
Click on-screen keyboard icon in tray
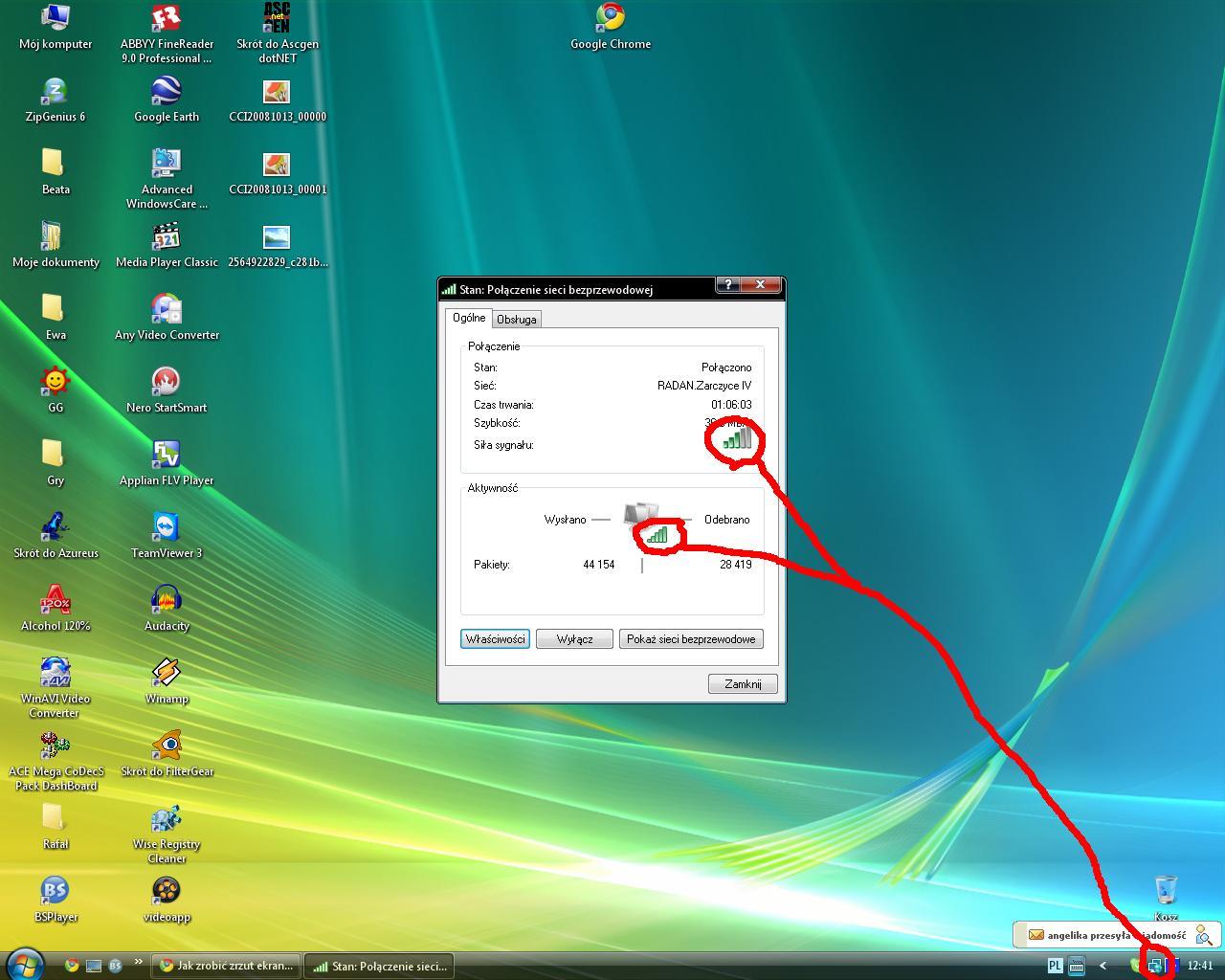click(1076, 966)
